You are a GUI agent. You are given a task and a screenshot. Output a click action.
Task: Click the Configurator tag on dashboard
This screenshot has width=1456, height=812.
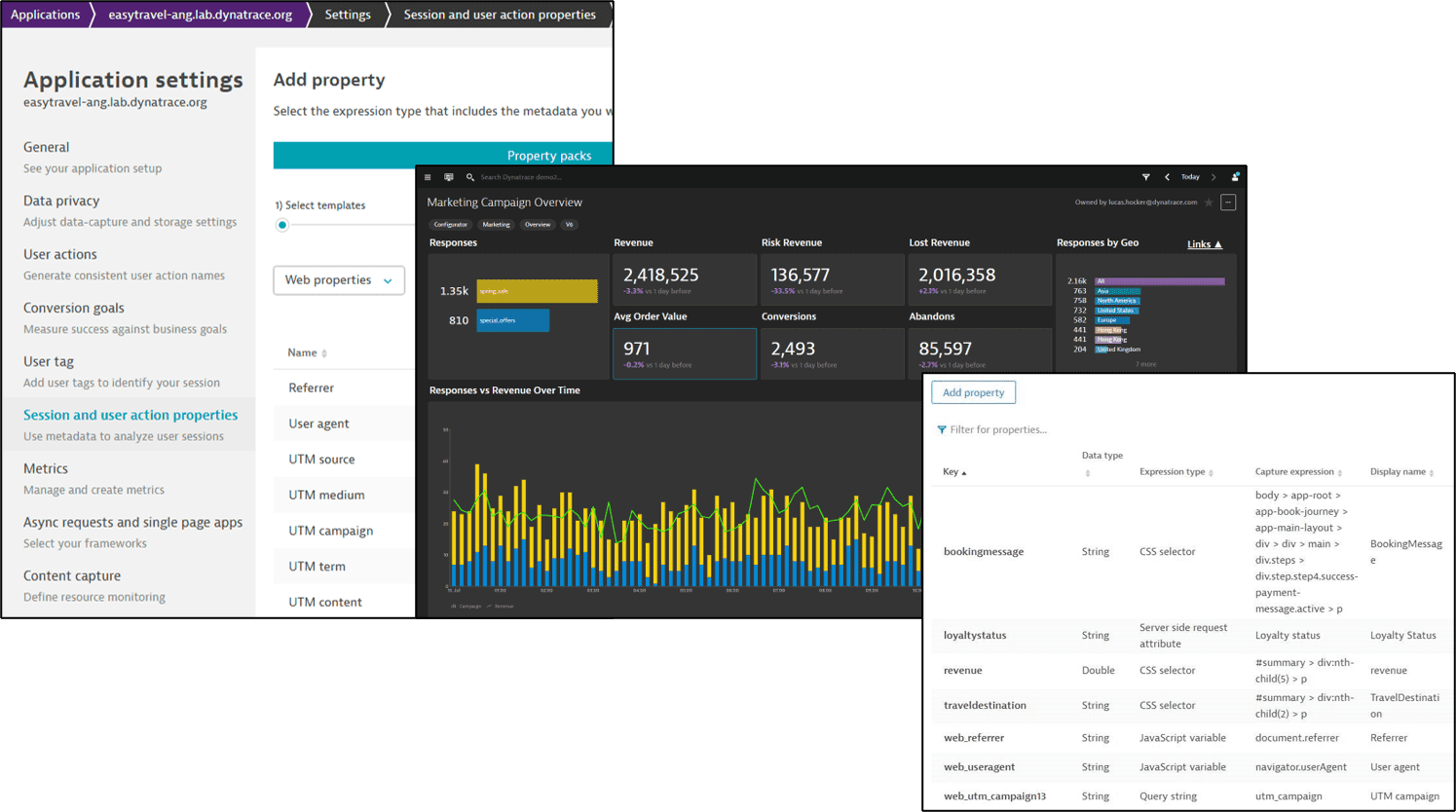450,225
